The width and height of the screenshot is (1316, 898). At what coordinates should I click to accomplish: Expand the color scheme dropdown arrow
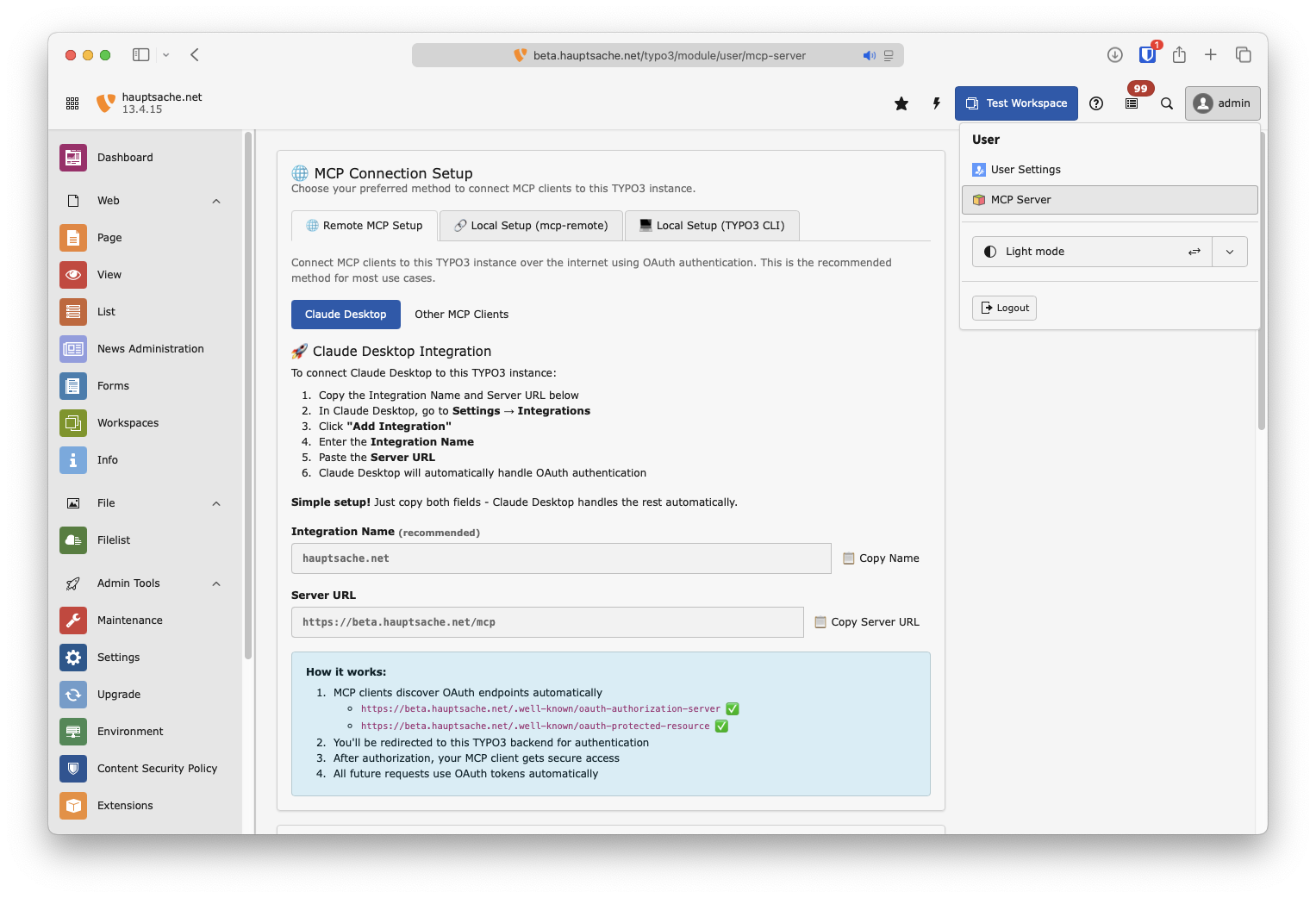pyautogui.click(x=1230, y=252)
